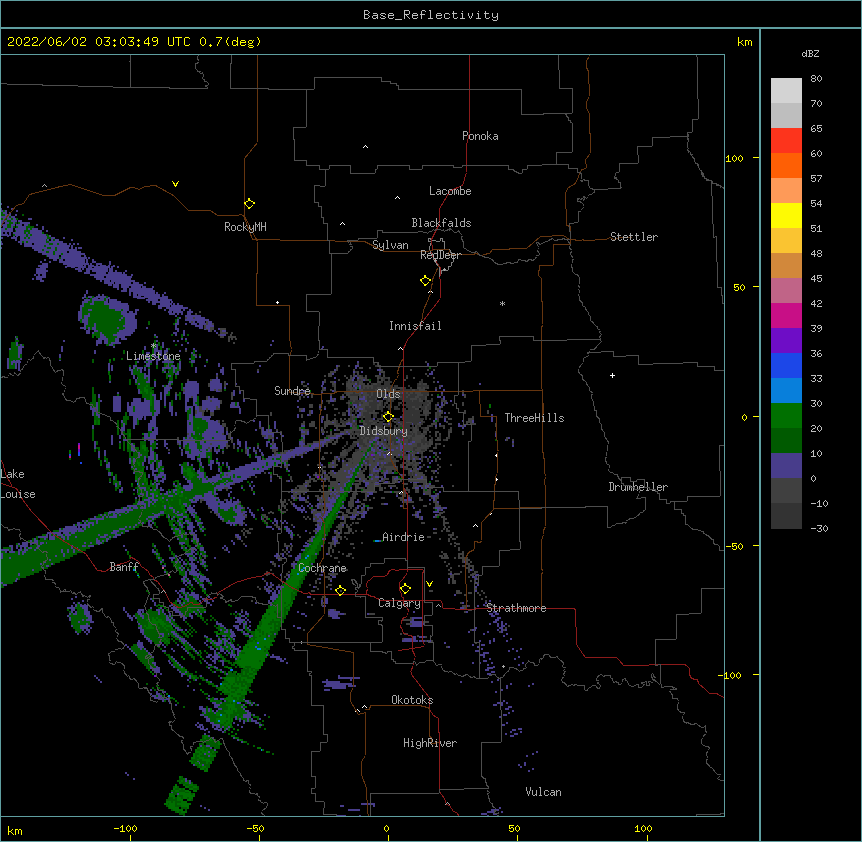862x842 pixels.
Task: Click the Stettler label
Action: point(634,237)
